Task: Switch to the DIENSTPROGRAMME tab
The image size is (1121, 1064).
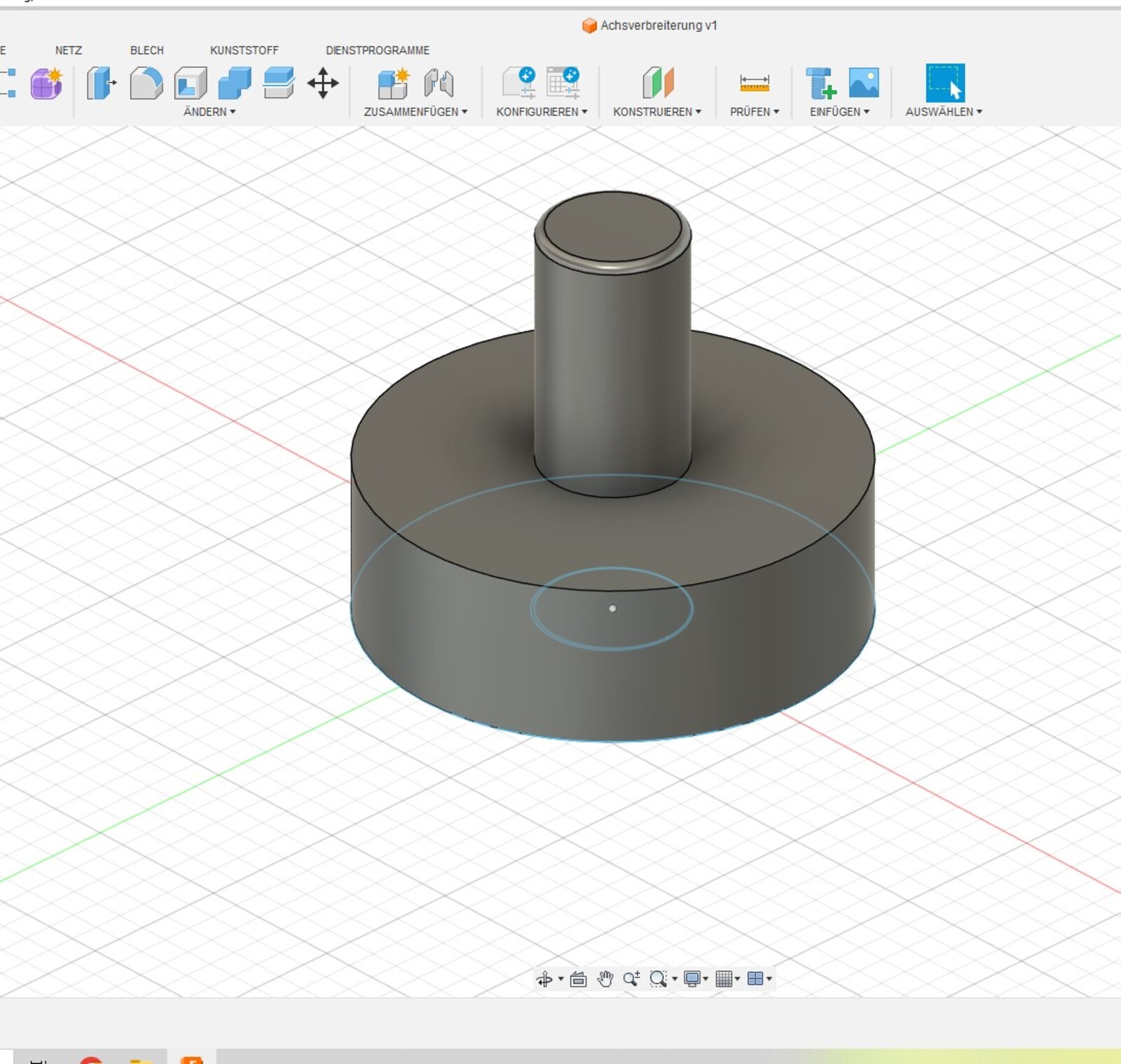Action: [378, 50]
